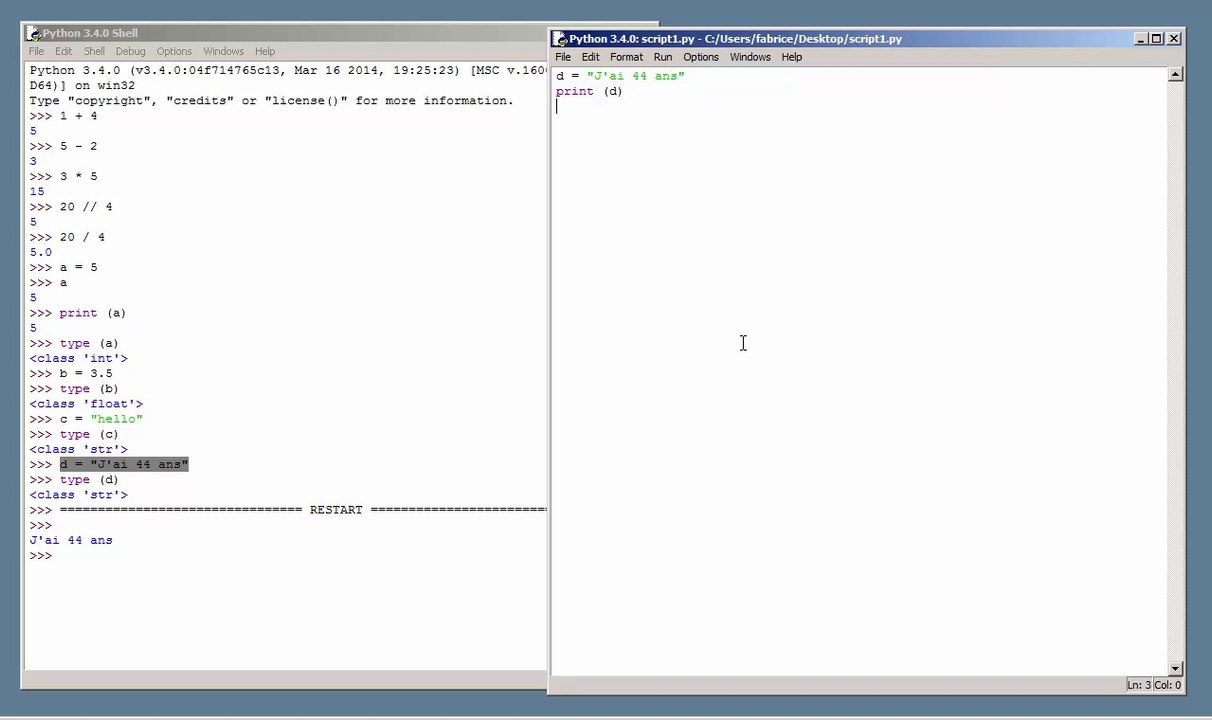
Task: Open Help menu in Python Shell window
Action: [x=264, y=51]
